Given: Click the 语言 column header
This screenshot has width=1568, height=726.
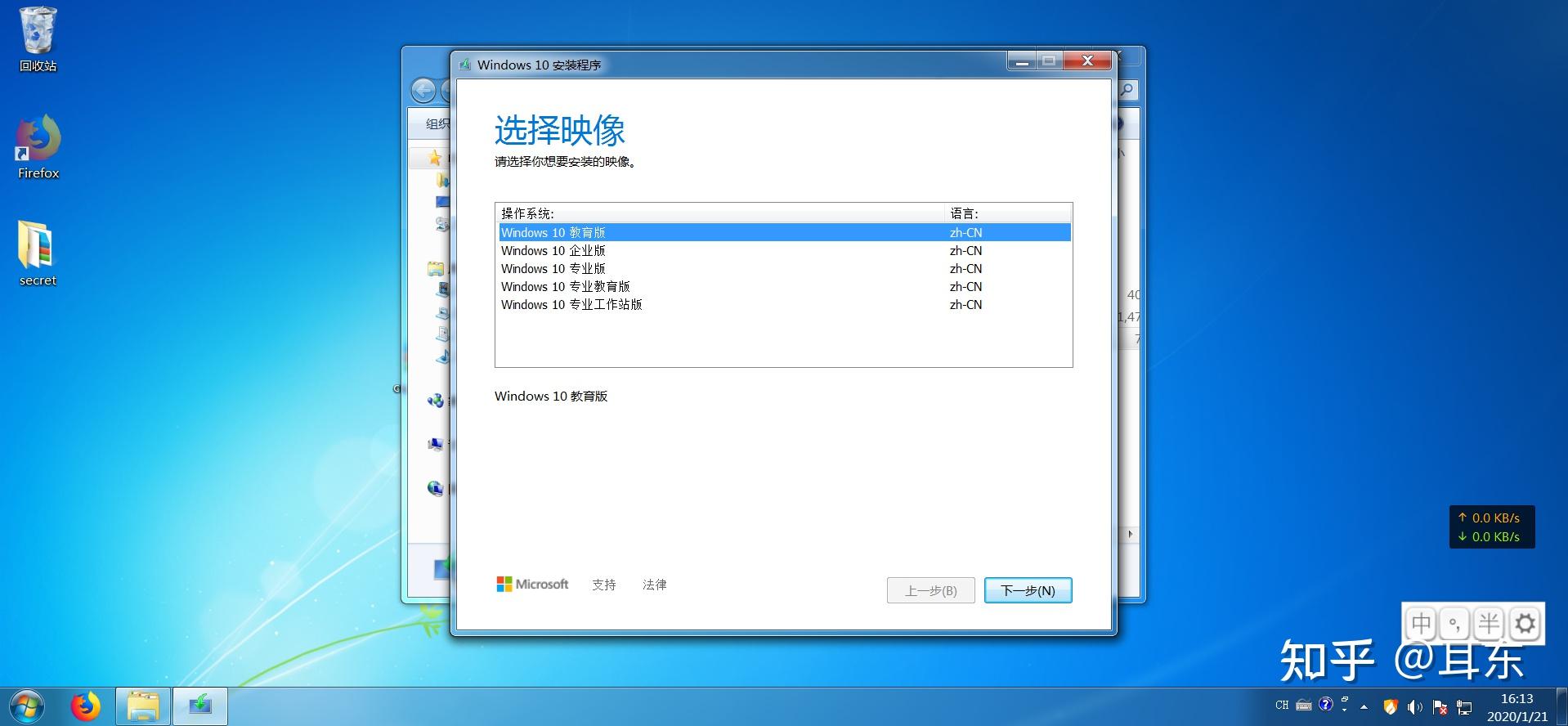Looking at the screenshot, I should click(1007, 213).
